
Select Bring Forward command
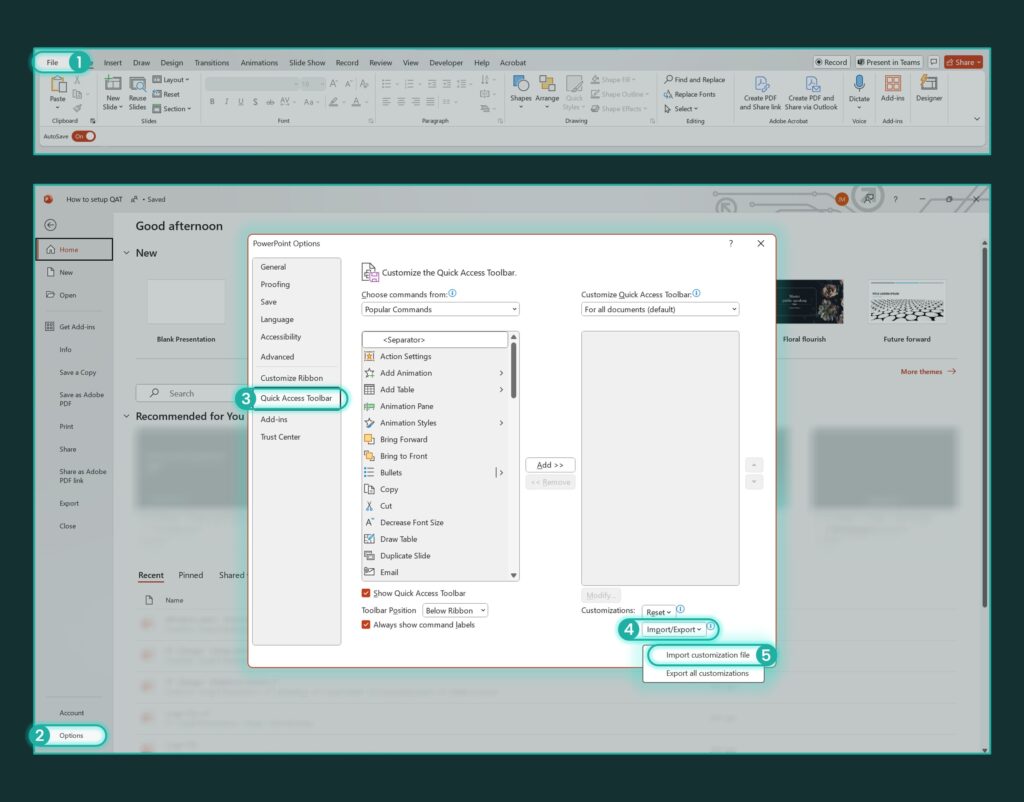click(434, 440)
